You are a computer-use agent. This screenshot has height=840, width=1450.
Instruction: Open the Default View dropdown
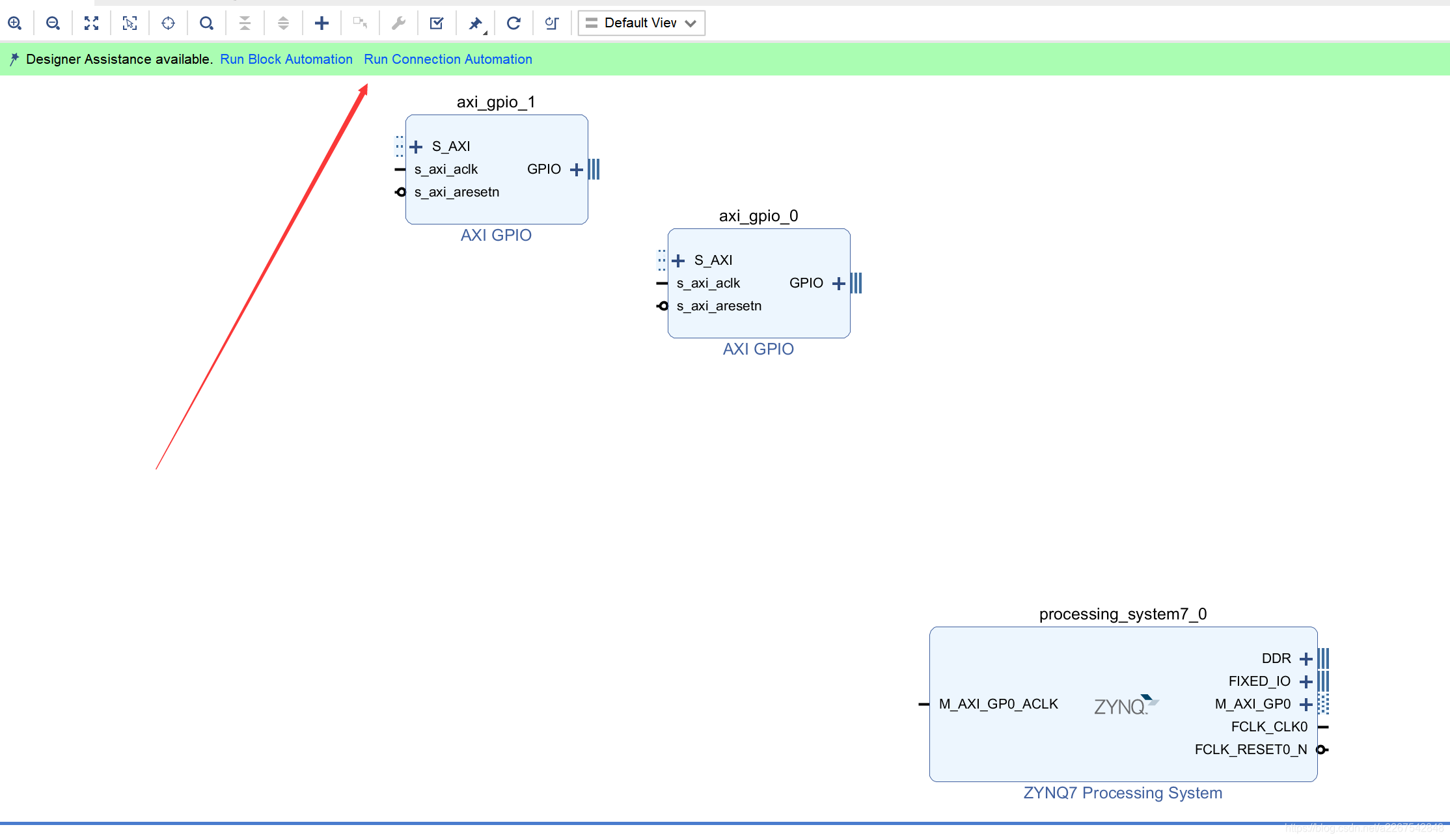(641, 23)
